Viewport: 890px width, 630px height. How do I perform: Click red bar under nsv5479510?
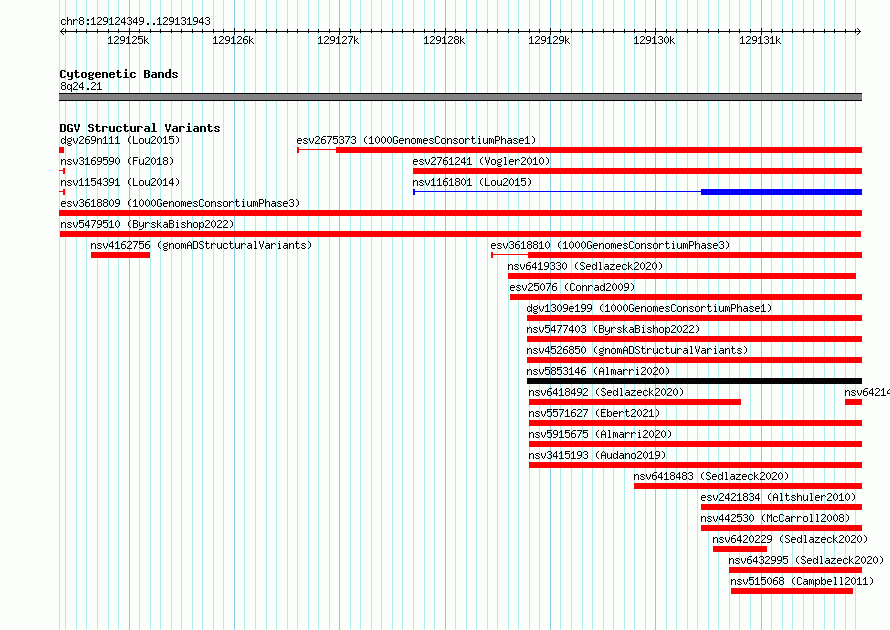tap(460, 234)
